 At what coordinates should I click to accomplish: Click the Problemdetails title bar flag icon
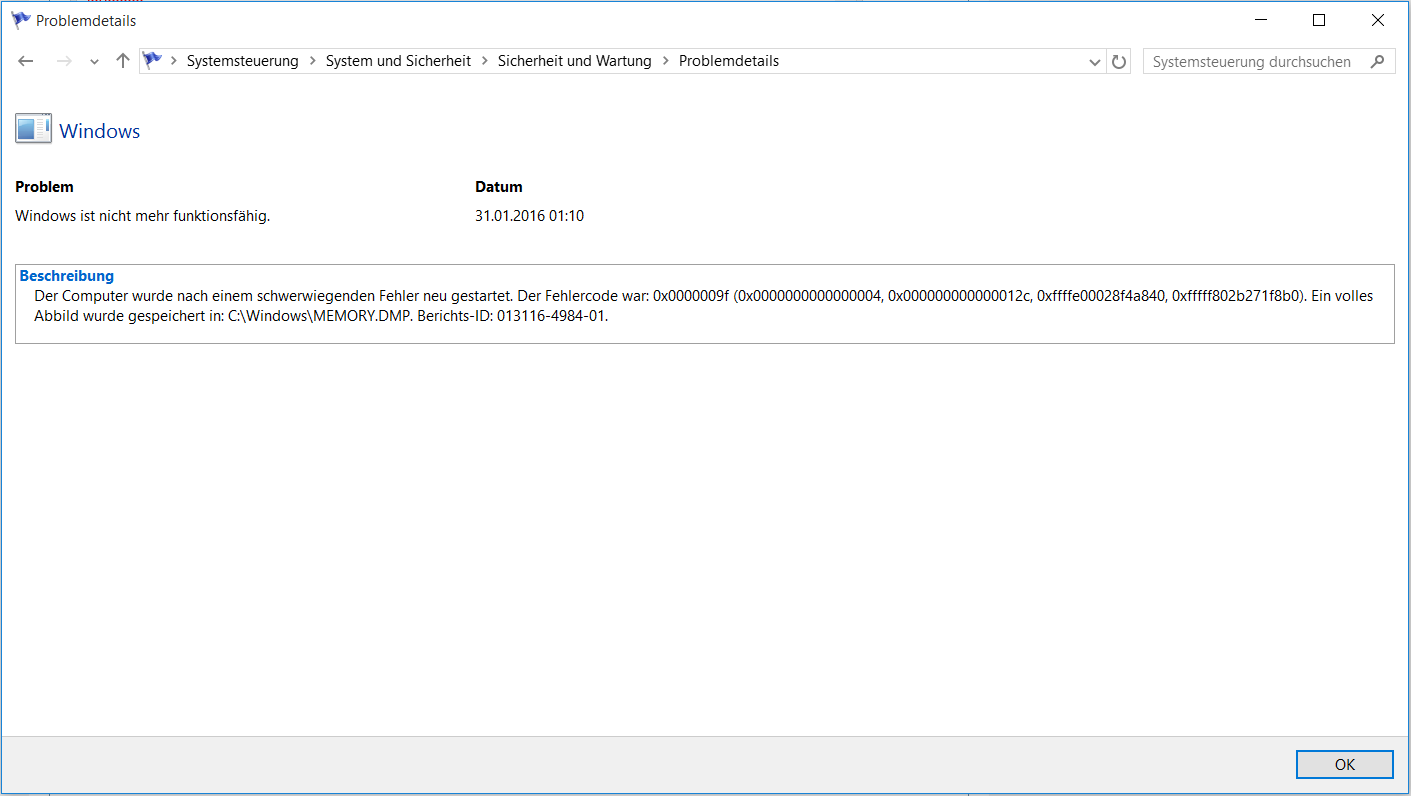(21, 20)
